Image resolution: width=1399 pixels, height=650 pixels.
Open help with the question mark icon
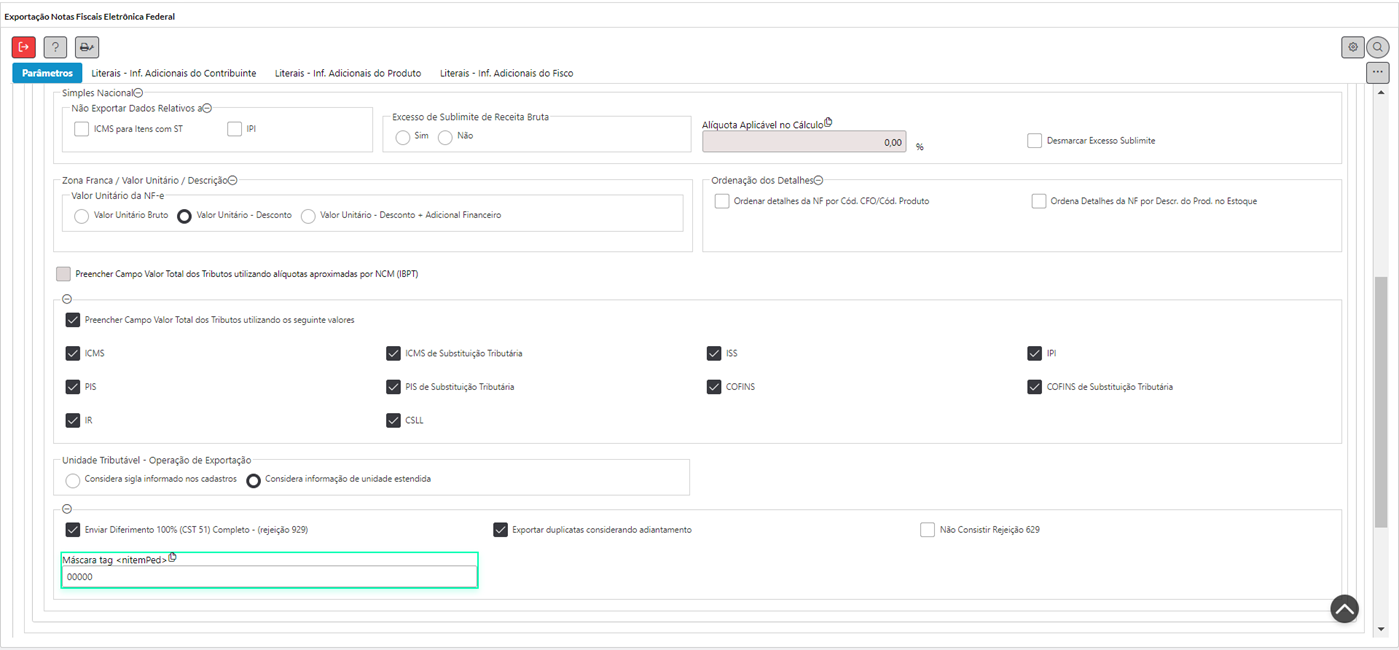pyautogui.click(x=55, y=47)
